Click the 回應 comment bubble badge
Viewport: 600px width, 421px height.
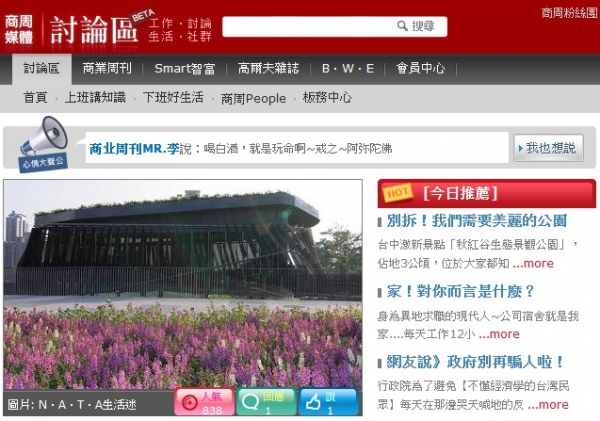[x=266, y=402]
